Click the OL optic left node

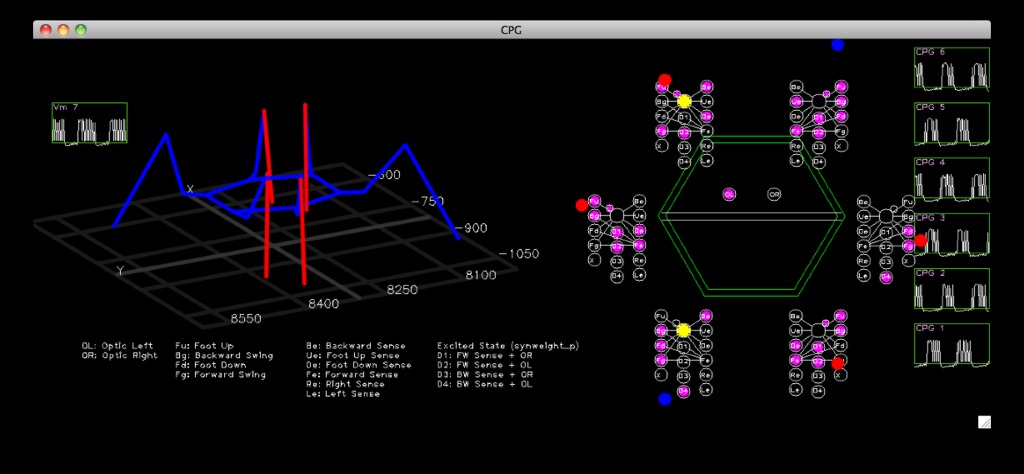pos(729,193)
